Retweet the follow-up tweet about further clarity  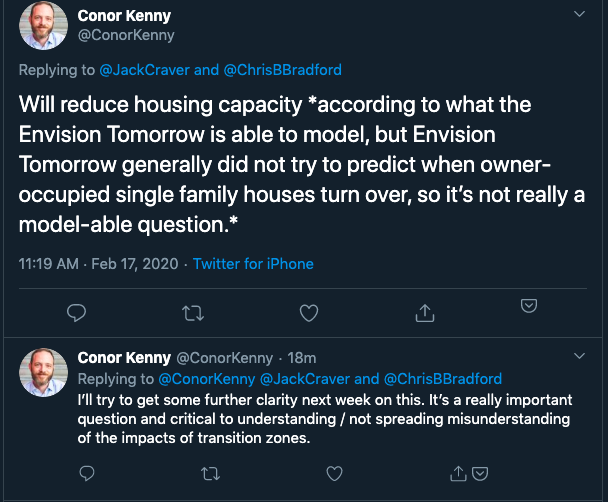pyautogui.click(x=211, y=473)
